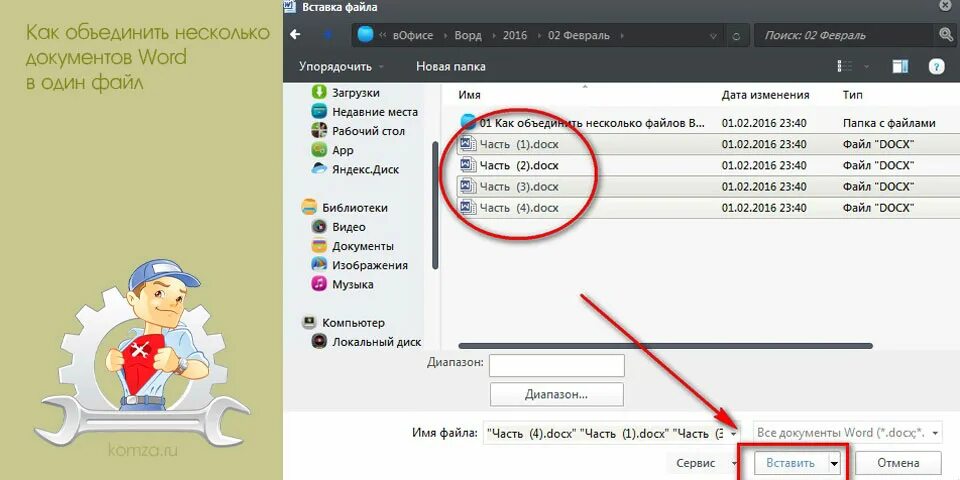Click the Яндекс.Диск cloud icon
Image resolution: width=960 pixels, height=480 pixels.
click(319, 169)
